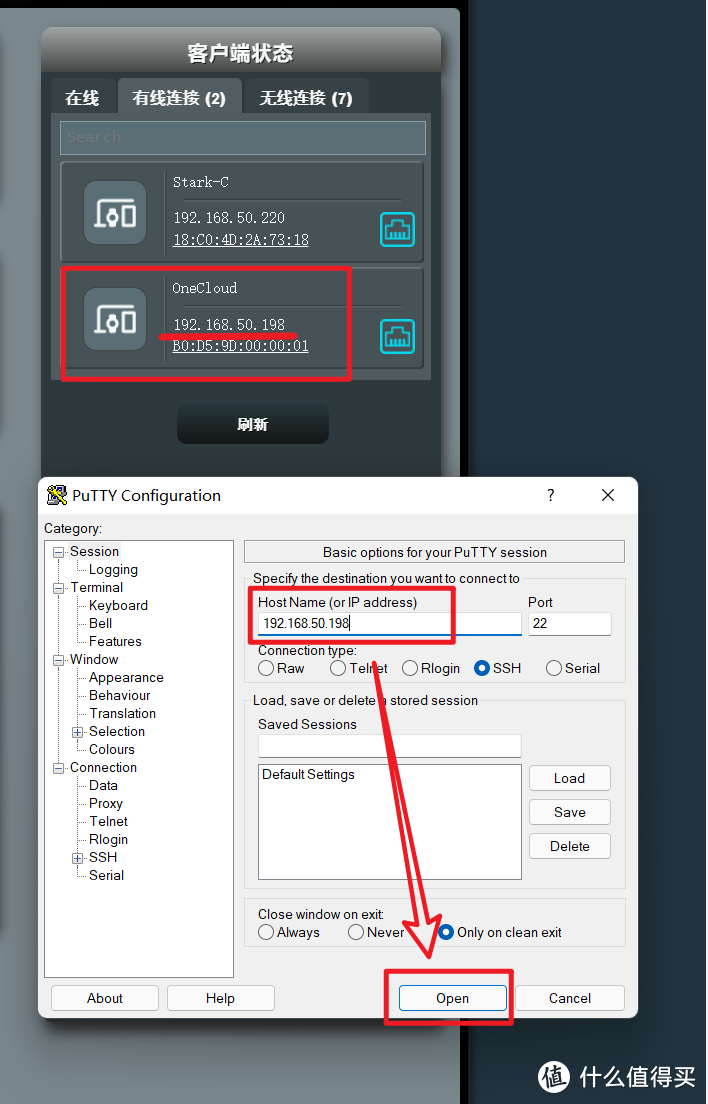Image resolution: width=708 pixels, height=1104 pixels.
Task: Collapse the Window tree node
Action: pyautogui.click(x=59, y=660)
